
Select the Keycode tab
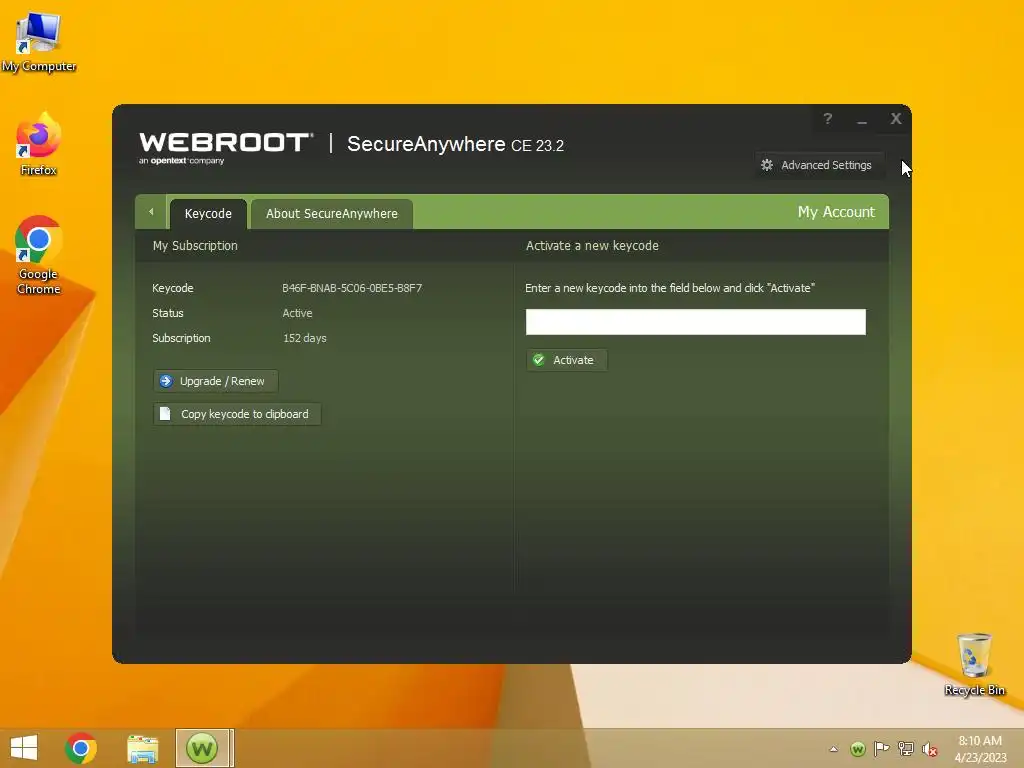(208, 214)
